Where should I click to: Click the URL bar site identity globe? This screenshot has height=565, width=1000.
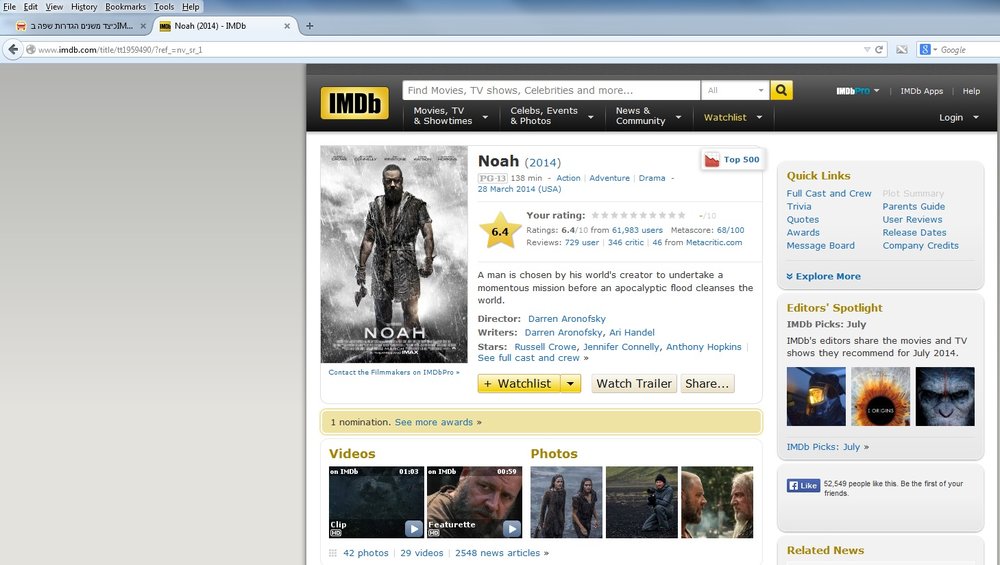click(x=30, y=49)
